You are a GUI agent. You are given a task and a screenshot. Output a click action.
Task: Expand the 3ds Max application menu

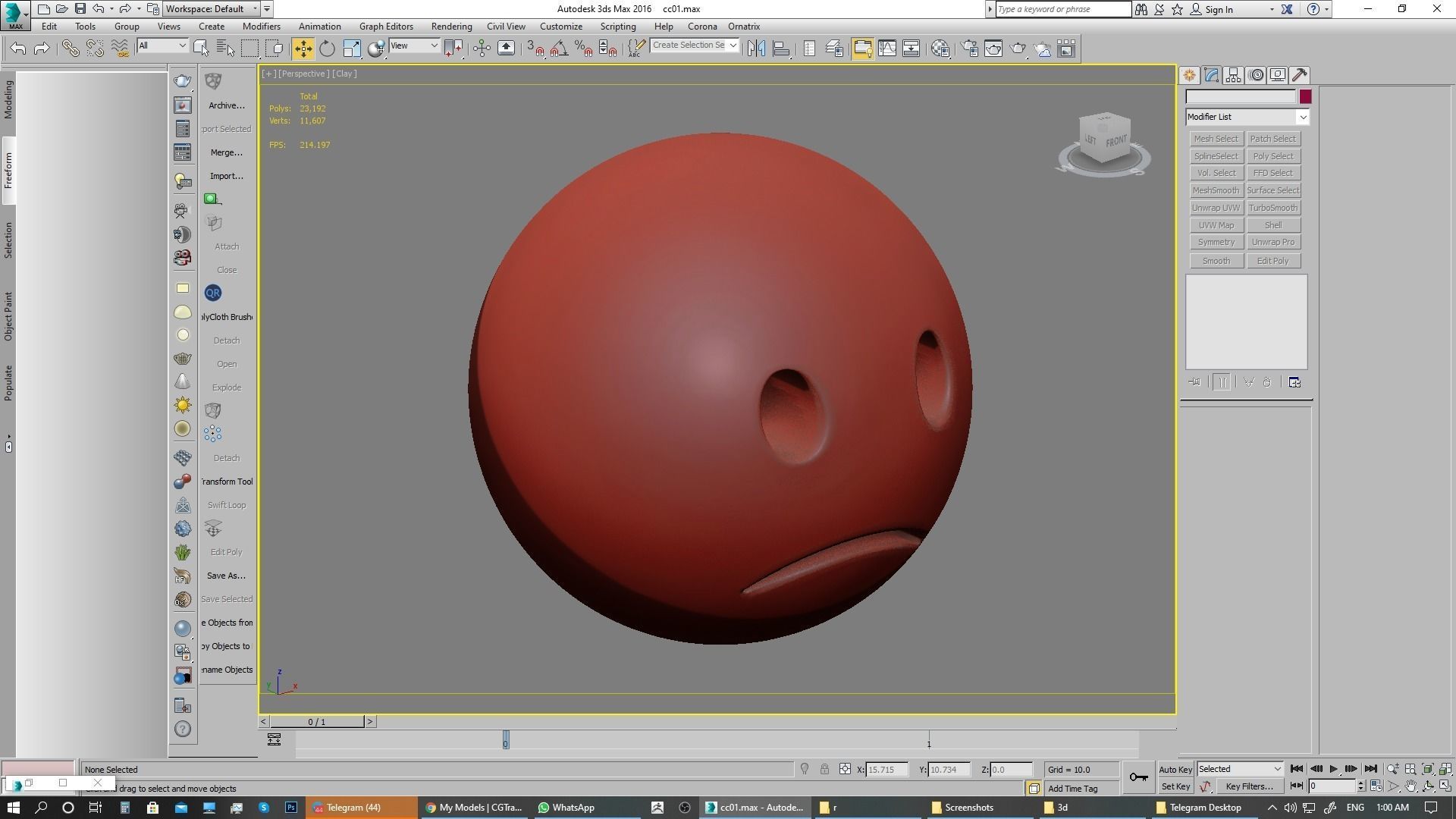[x=15, y=14]
